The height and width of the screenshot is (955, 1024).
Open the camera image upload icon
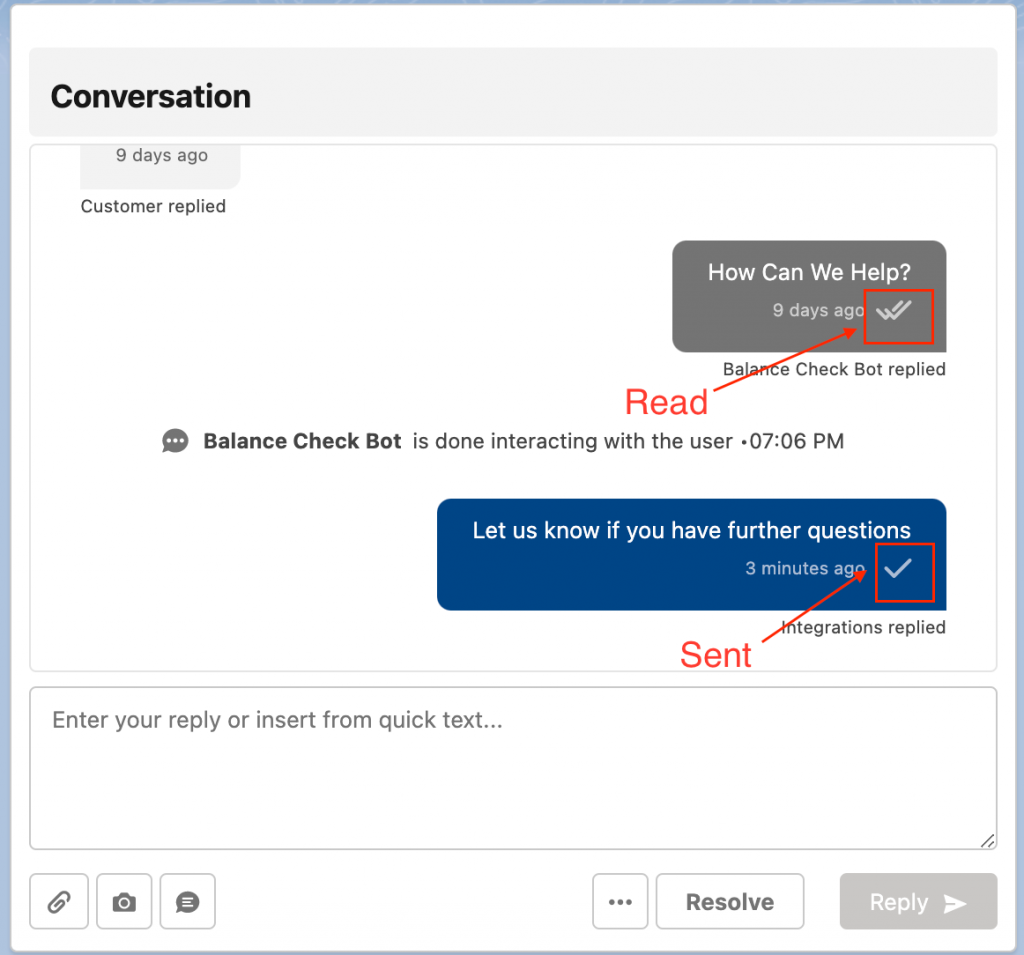(124, 902)
